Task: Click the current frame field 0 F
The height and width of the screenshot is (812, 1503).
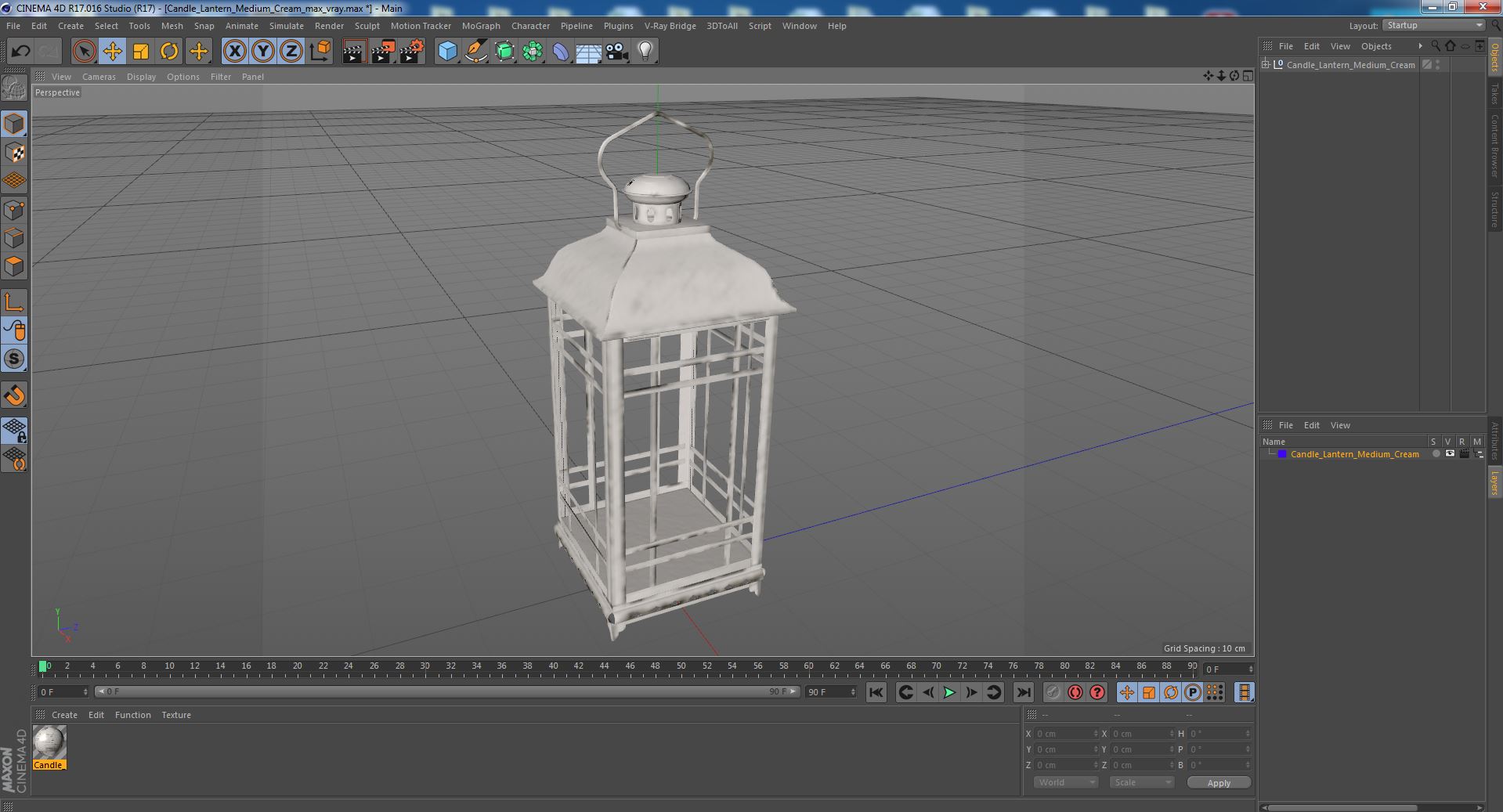Action: tap(63, 691)
